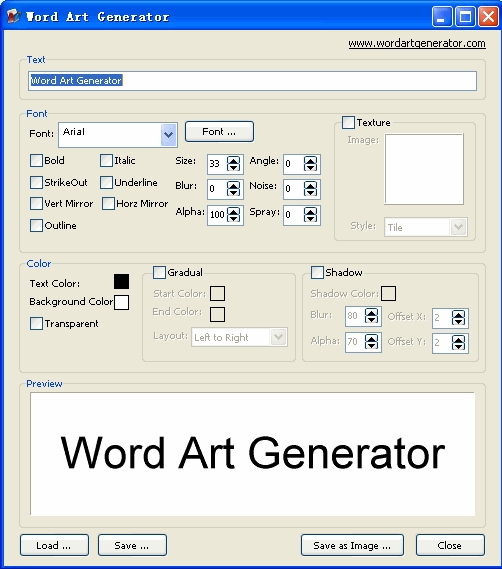
Task: Pick the Background Color white swatch
Action: [122, 302]
